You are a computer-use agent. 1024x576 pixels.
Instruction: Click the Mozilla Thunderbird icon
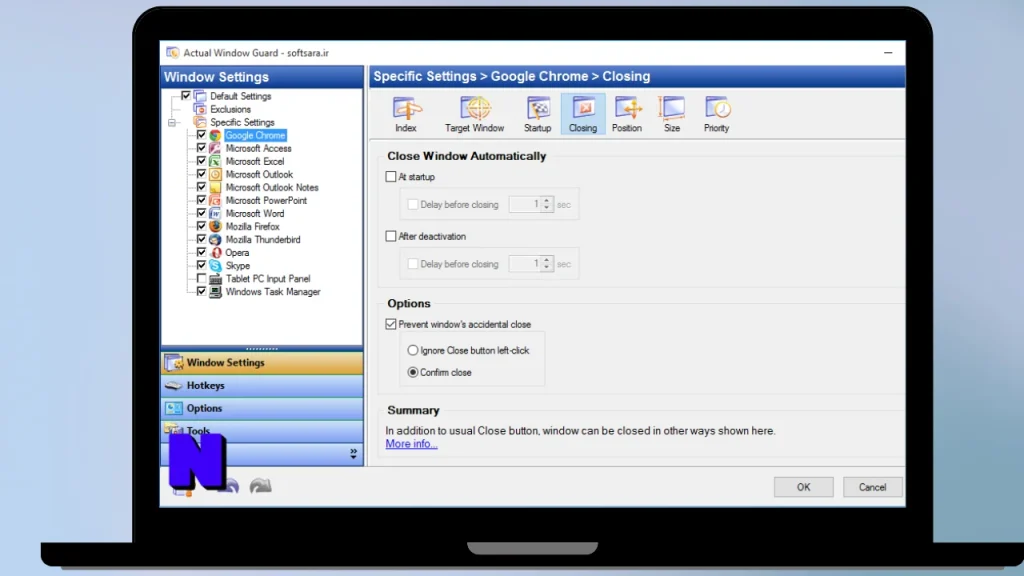pos(215,240)
